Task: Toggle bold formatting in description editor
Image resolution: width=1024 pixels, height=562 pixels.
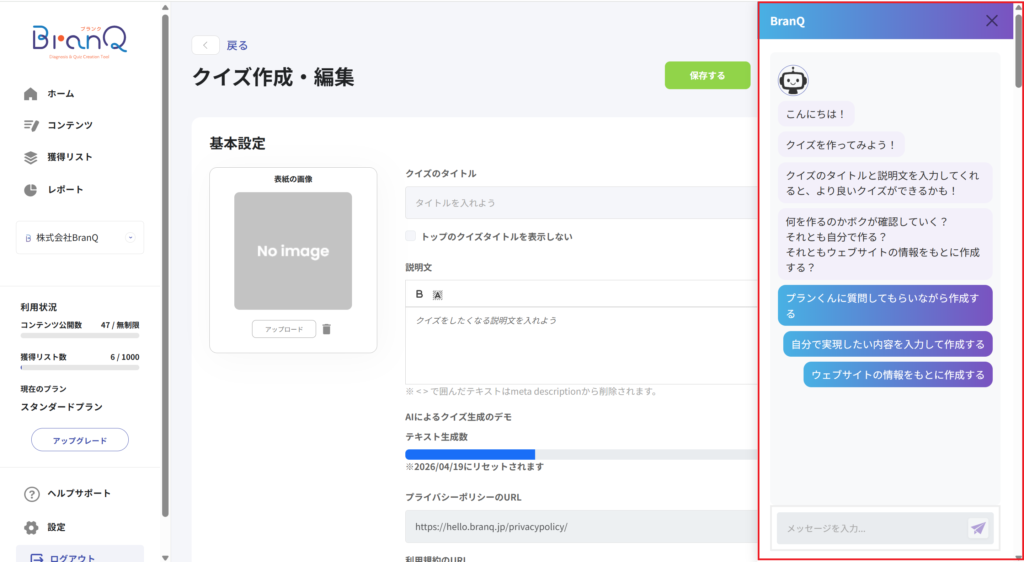Action: [x=419, y=294]
